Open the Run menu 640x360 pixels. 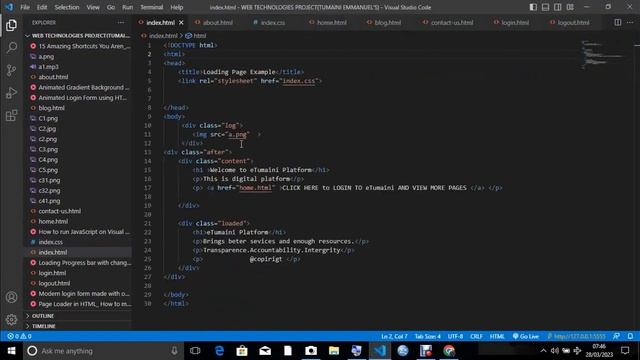(x=127, y=7)
